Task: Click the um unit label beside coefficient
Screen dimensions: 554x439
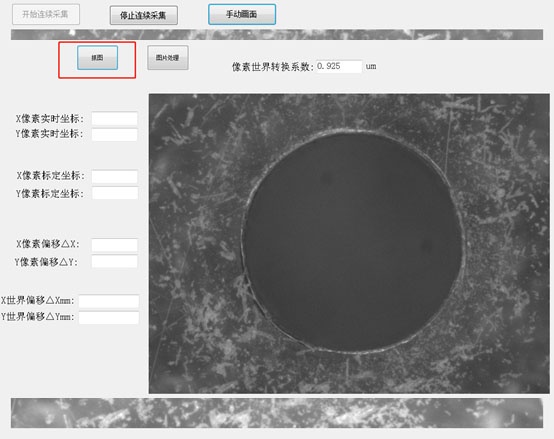Action: (x=371, y=66)
